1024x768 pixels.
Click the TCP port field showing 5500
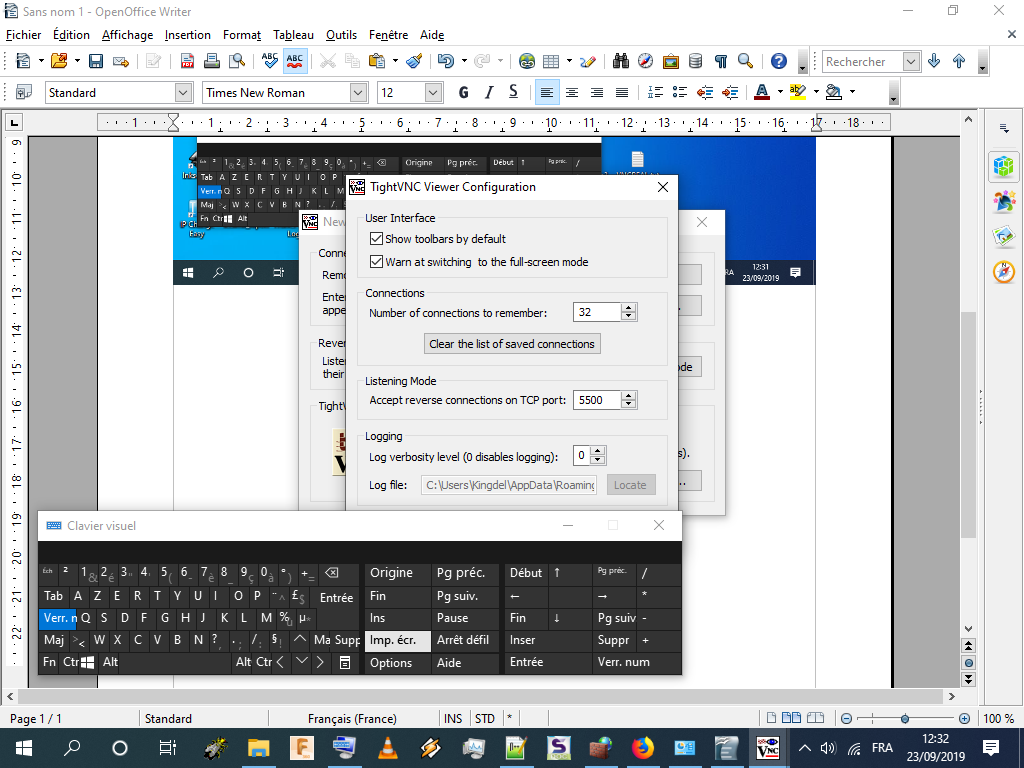click(596, 400)
